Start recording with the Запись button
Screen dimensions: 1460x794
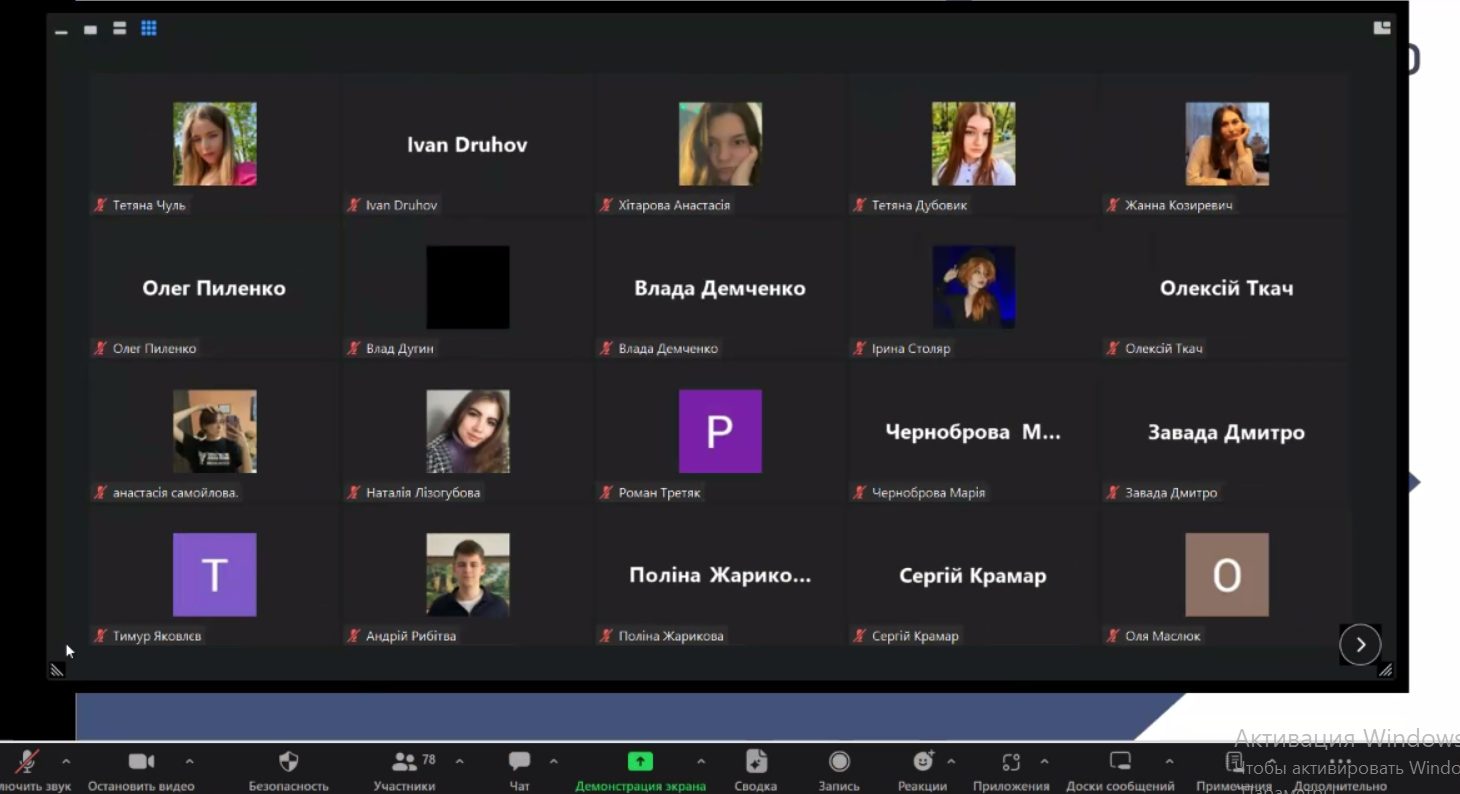click(839, 762)
